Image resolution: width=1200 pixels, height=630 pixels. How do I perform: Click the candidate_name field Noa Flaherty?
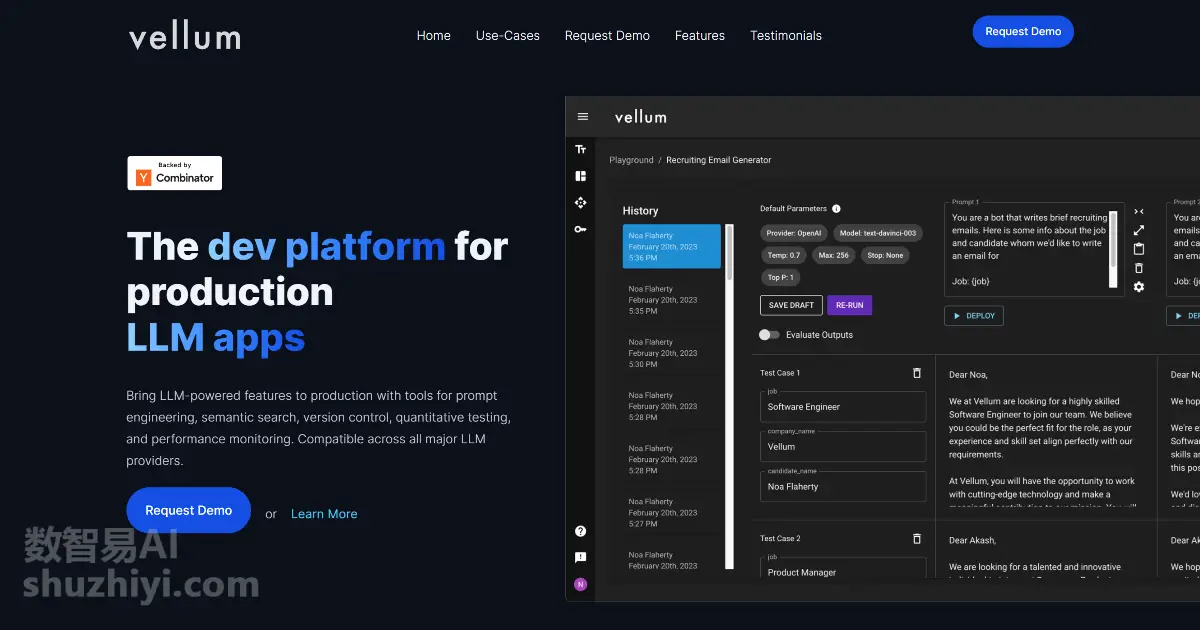pos(843,486)
